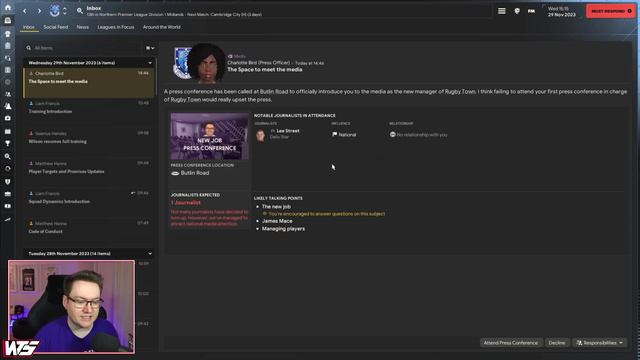Click the 'The new job' talking point
Image resolution: width=640 pixels, height=360 pixels.
point(276,207)
